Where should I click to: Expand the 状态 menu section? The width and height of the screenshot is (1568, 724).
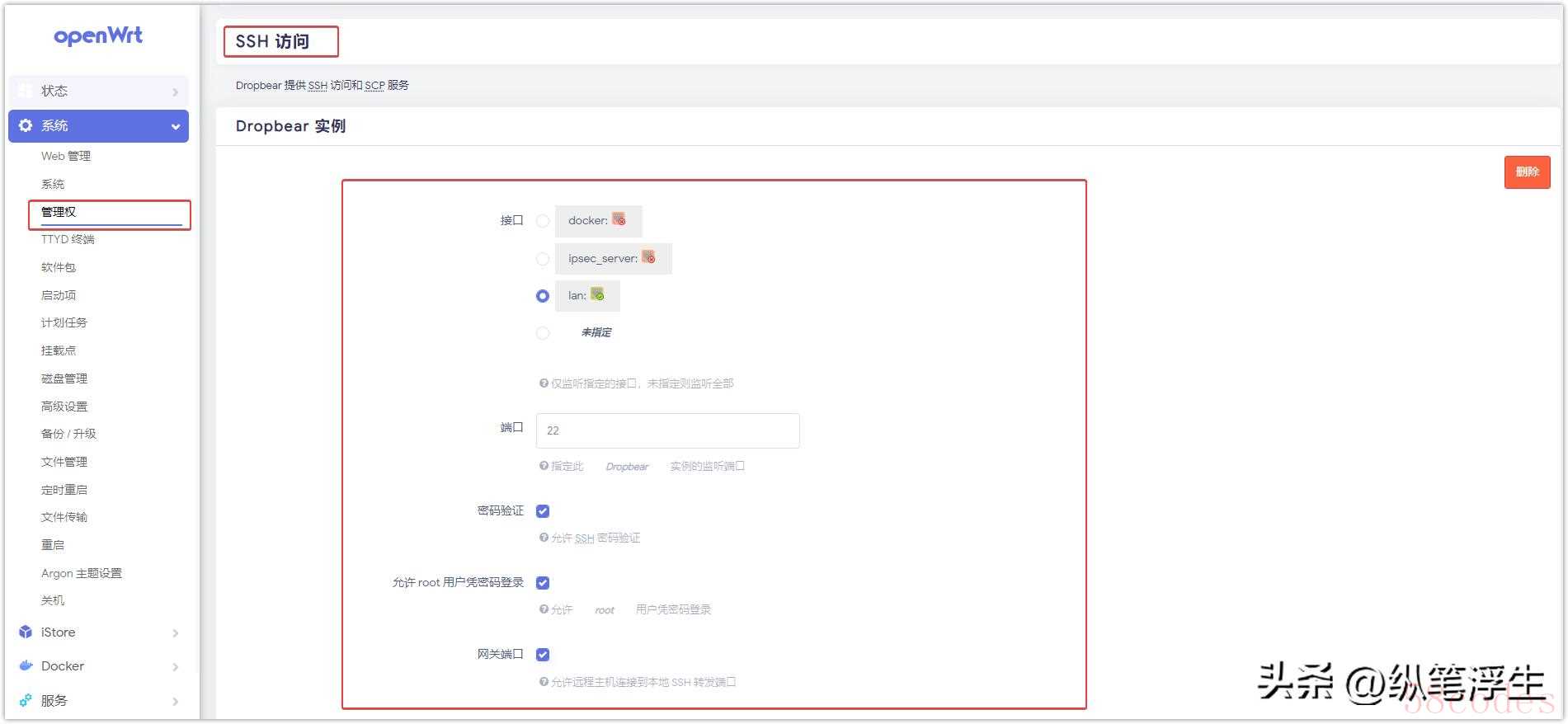(x=175, y=92)
